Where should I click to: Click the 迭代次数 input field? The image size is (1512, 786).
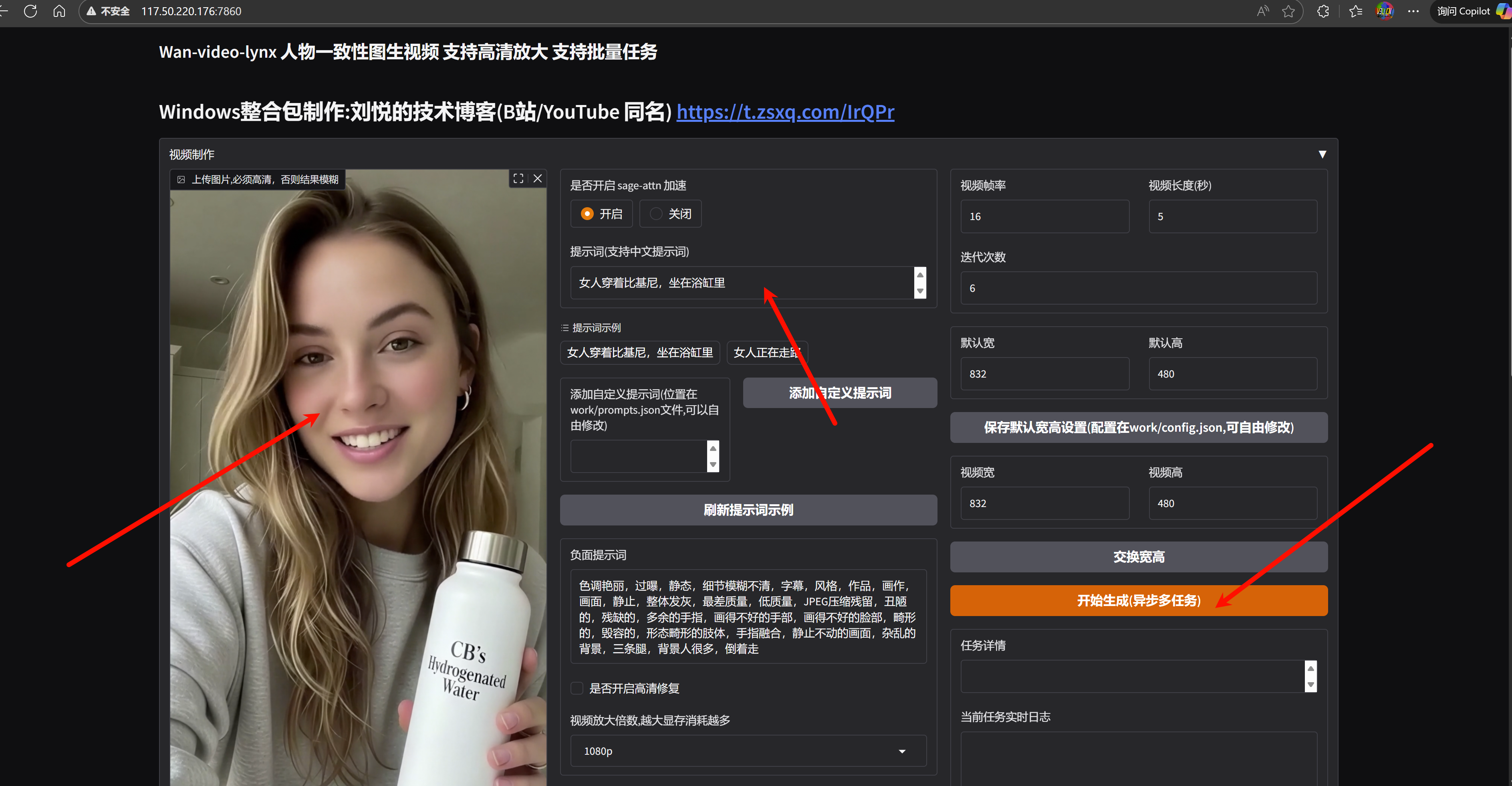[x=1138, y=288]
